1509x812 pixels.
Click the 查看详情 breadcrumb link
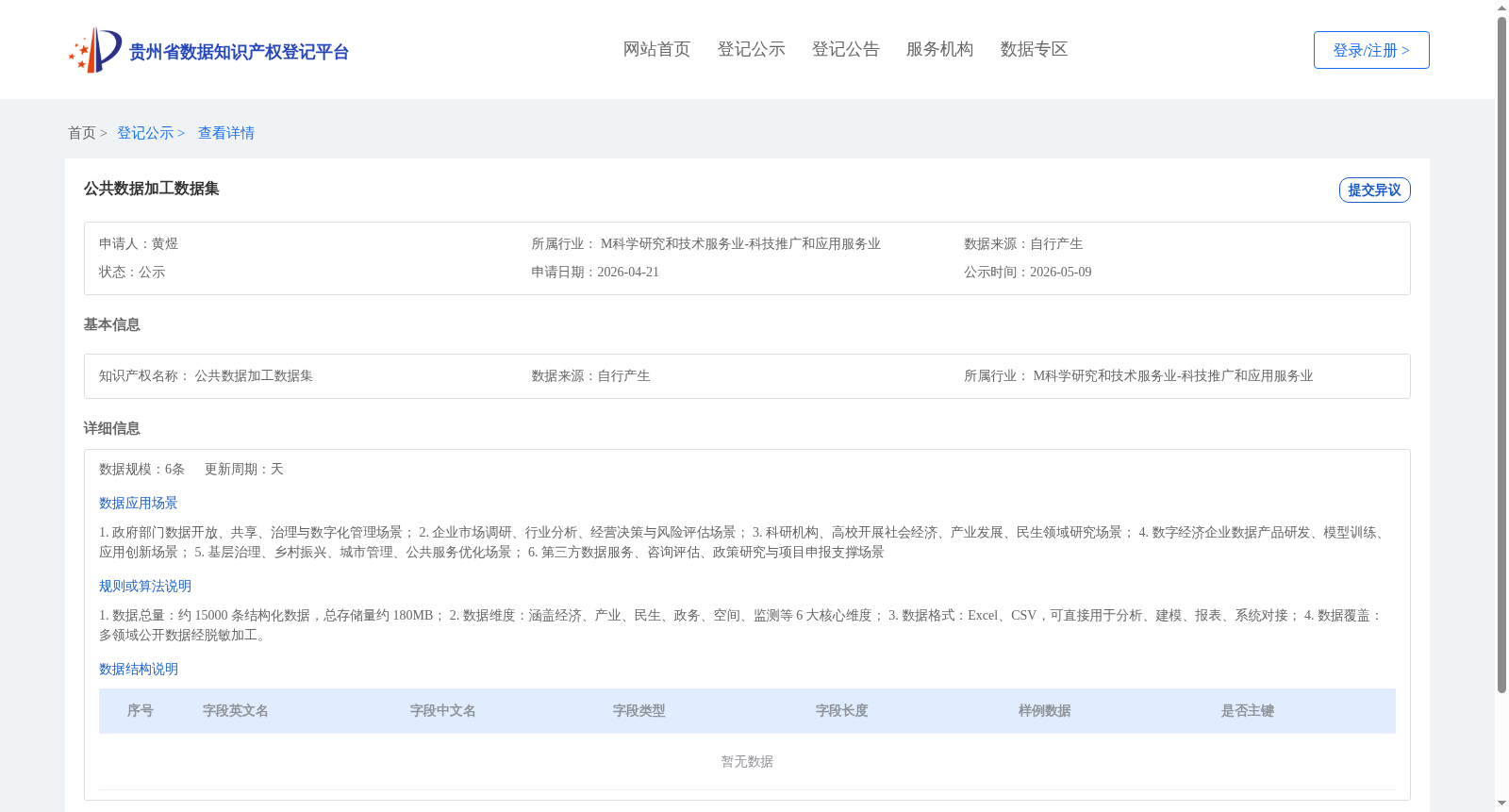click(x=226, y=133)
